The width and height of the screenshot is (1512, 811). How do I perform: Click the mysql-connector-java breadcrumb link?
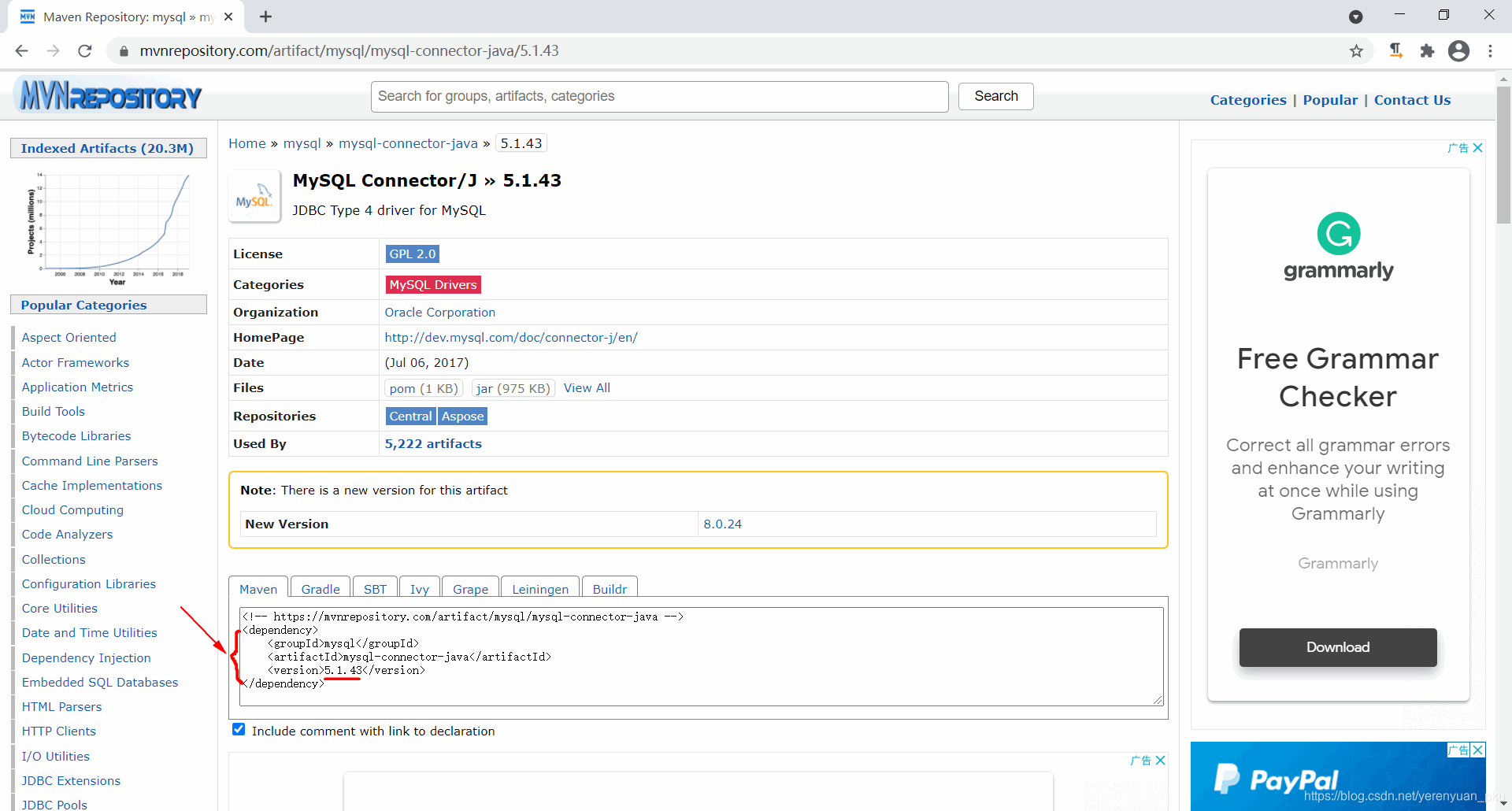coord(408,143)
